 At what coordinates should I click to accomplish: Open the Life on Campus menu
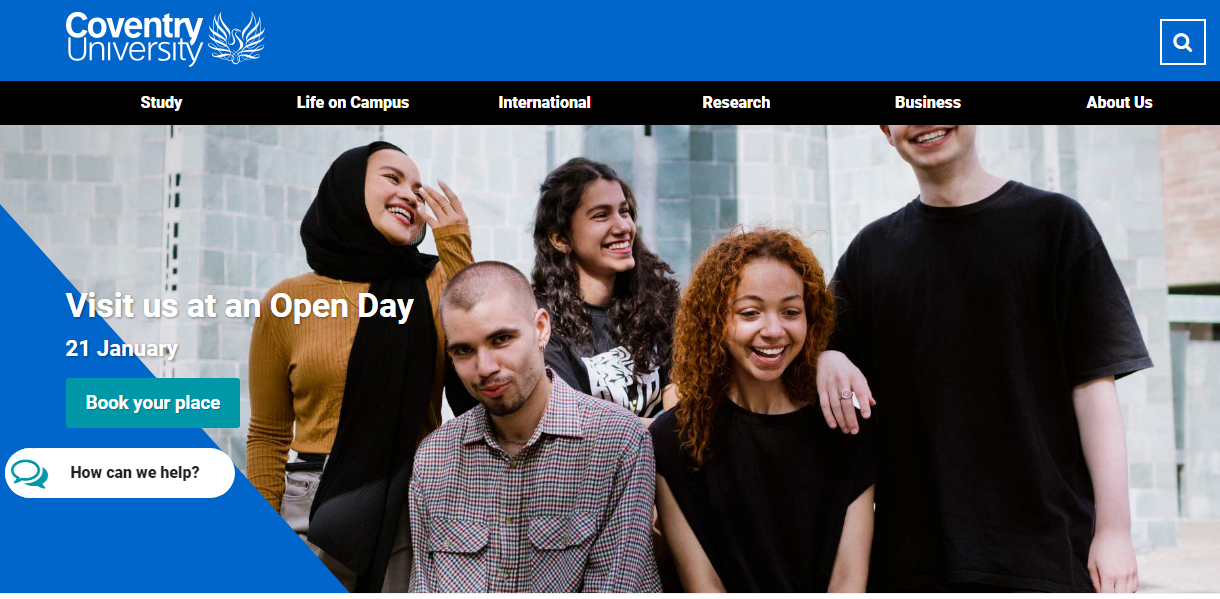point(353,102)
